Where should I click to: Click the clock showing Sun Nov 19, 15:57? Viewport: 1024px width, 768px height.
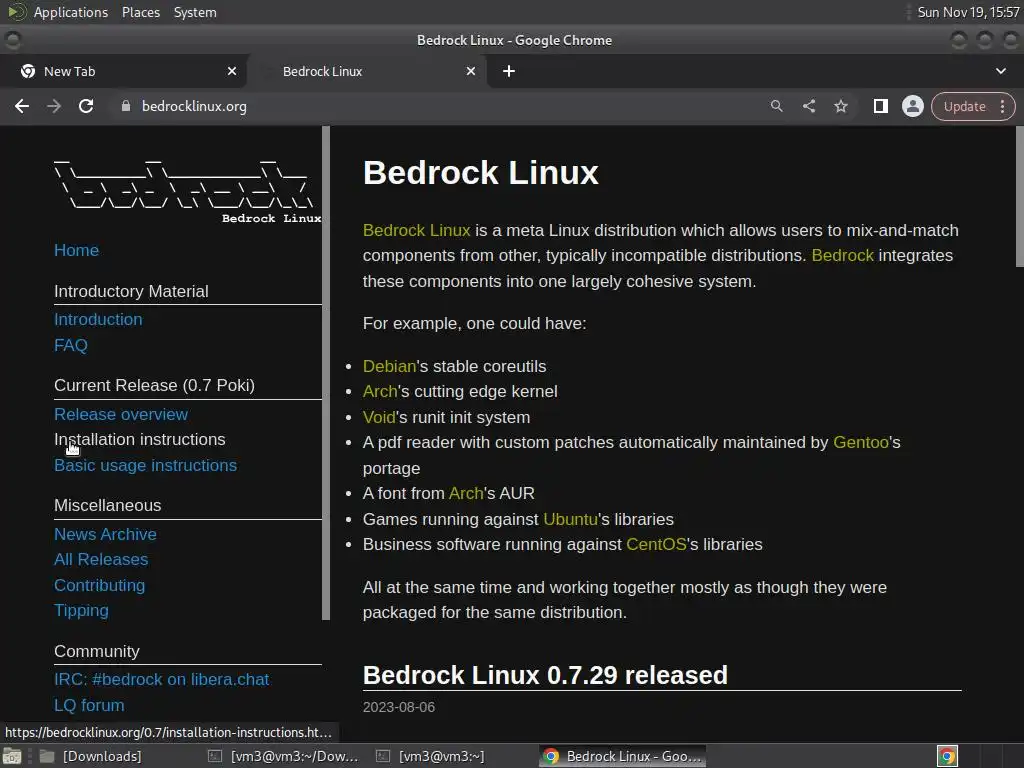pyautogui.click(x=968, y=12)
